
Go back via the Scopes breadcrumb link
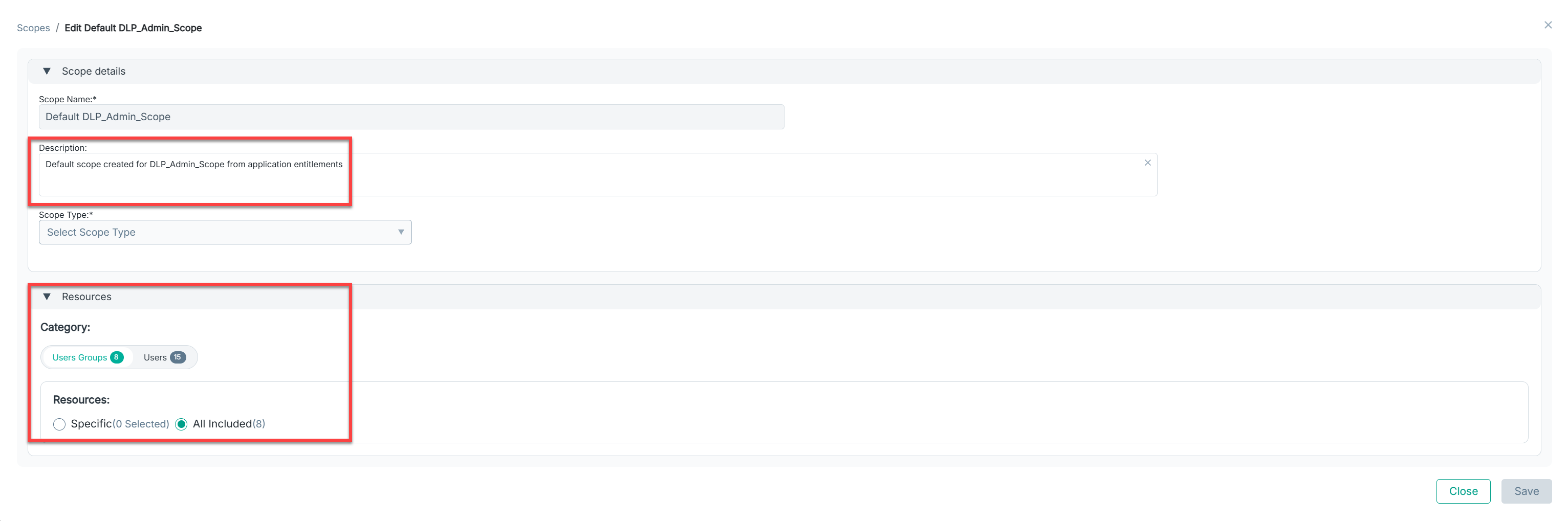[33, 28]
